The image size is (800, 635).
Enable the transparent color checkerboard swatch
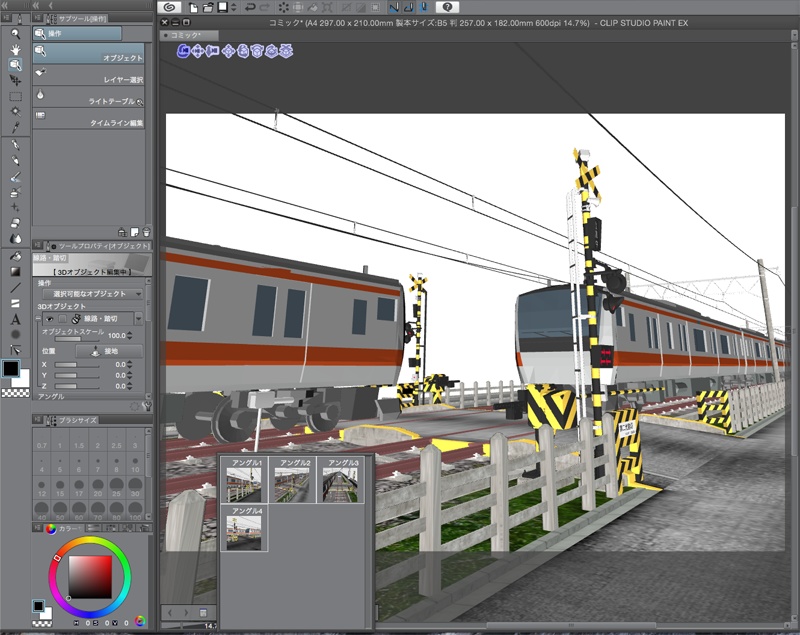point(14,393)
